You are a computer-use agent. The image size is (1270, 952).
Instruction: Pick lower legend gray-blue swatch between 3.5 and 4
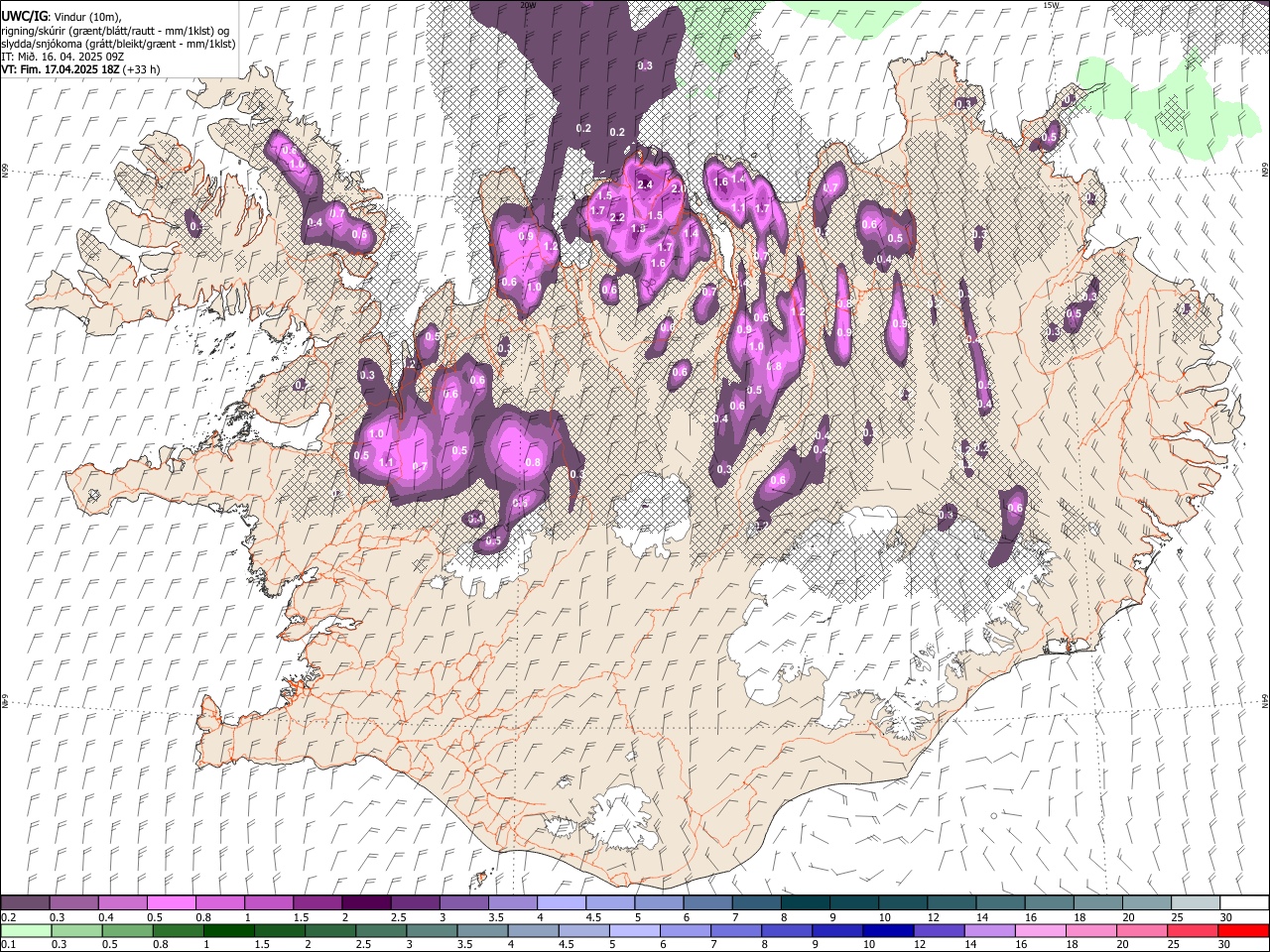(483, 930)
